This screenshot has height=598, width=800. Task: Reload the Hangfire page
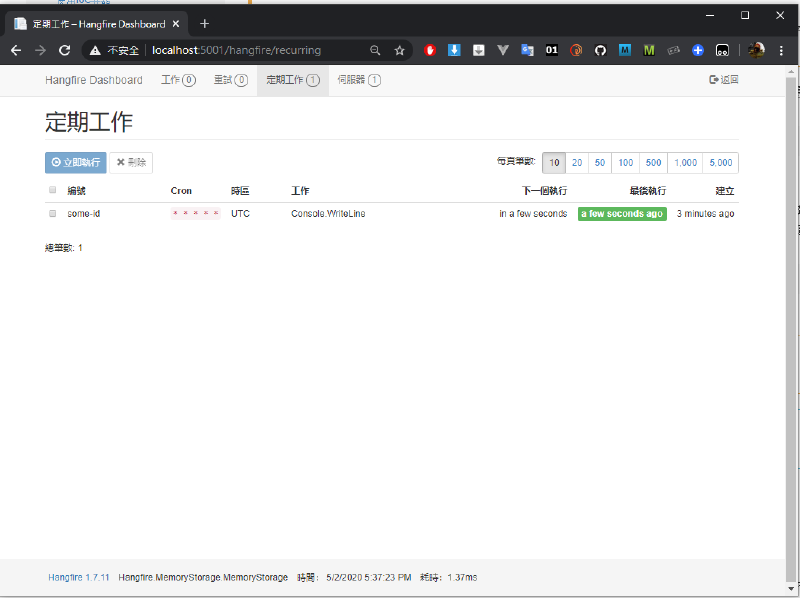coord(65,50)
